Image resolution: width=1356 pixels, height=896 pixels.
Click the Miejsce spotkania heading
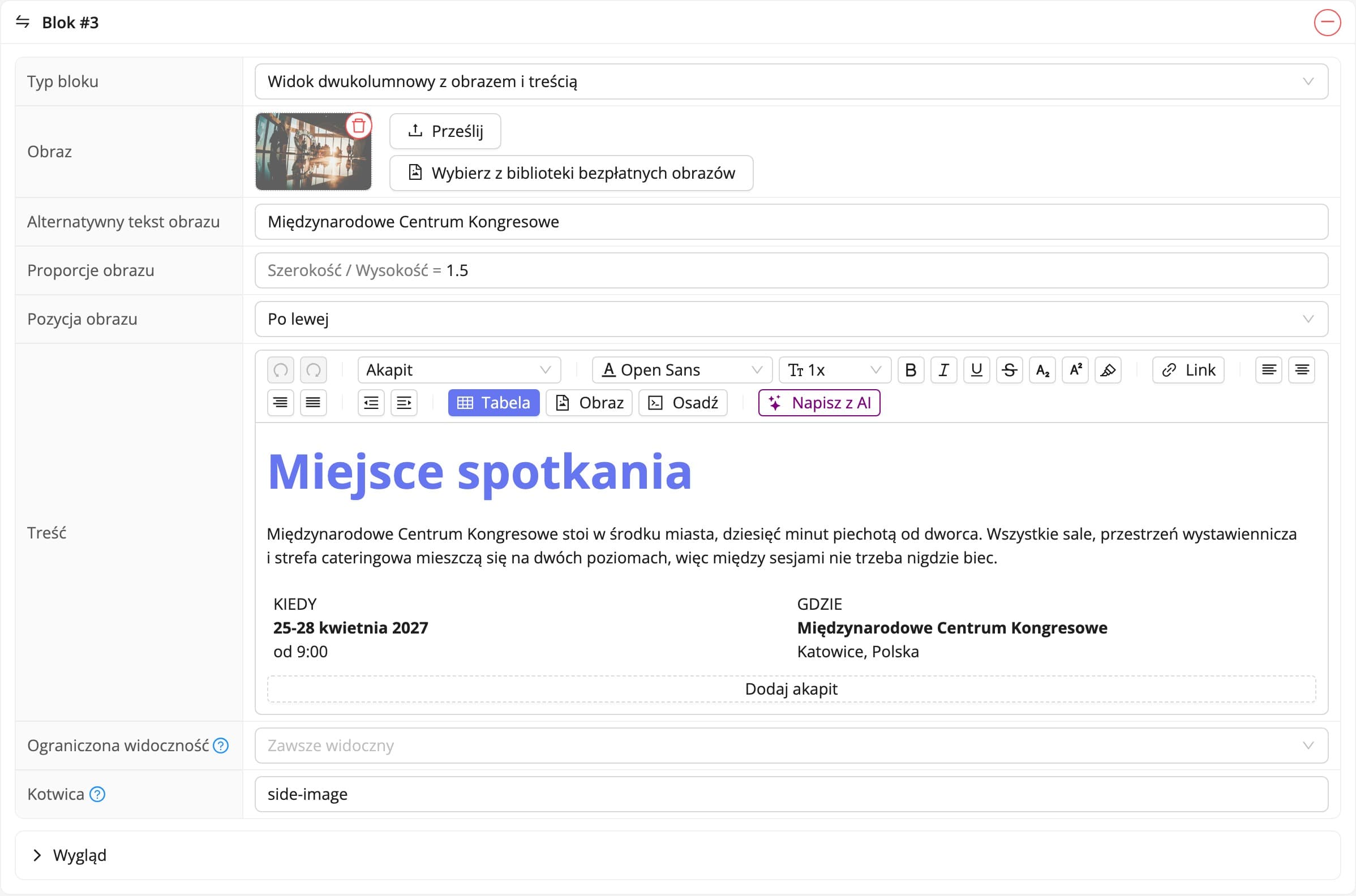tap(479, 472)
